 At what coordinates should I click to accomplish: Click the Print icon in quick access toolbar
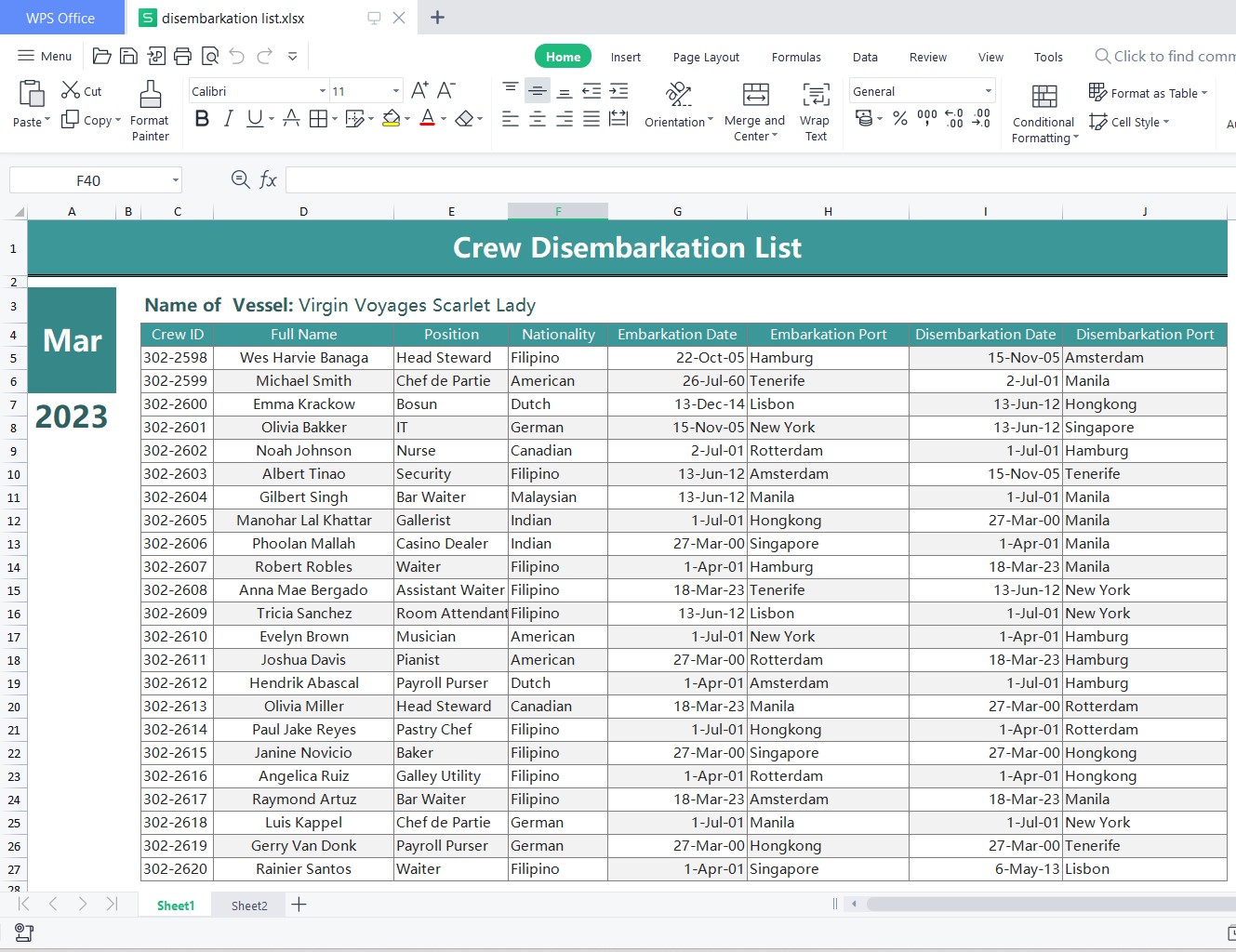183,57
